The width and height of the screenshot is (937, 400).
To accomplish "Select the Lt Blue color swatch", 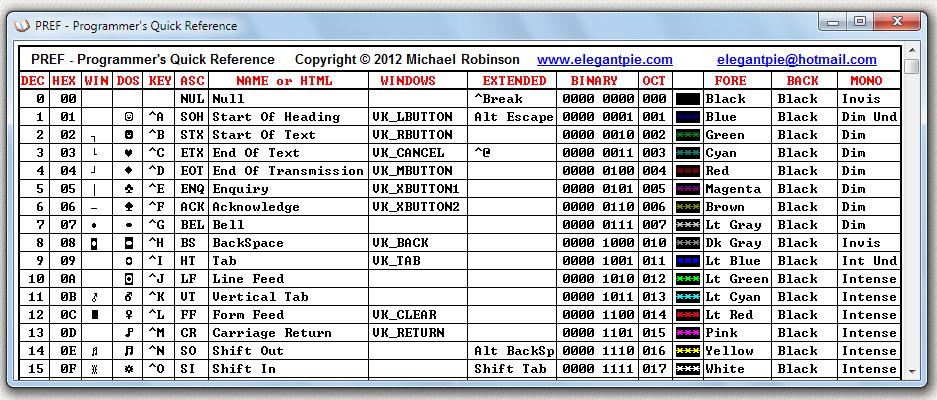I will pos(688,261).
